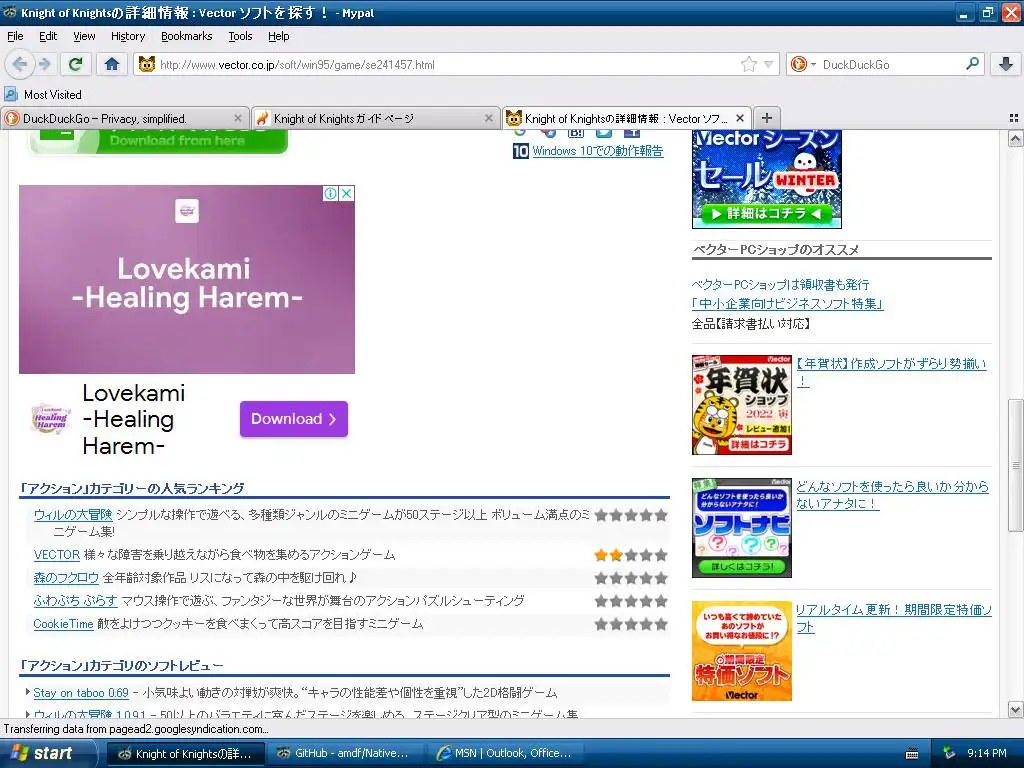Click the scrollbar up arrow

click(x=1015, y=138)
